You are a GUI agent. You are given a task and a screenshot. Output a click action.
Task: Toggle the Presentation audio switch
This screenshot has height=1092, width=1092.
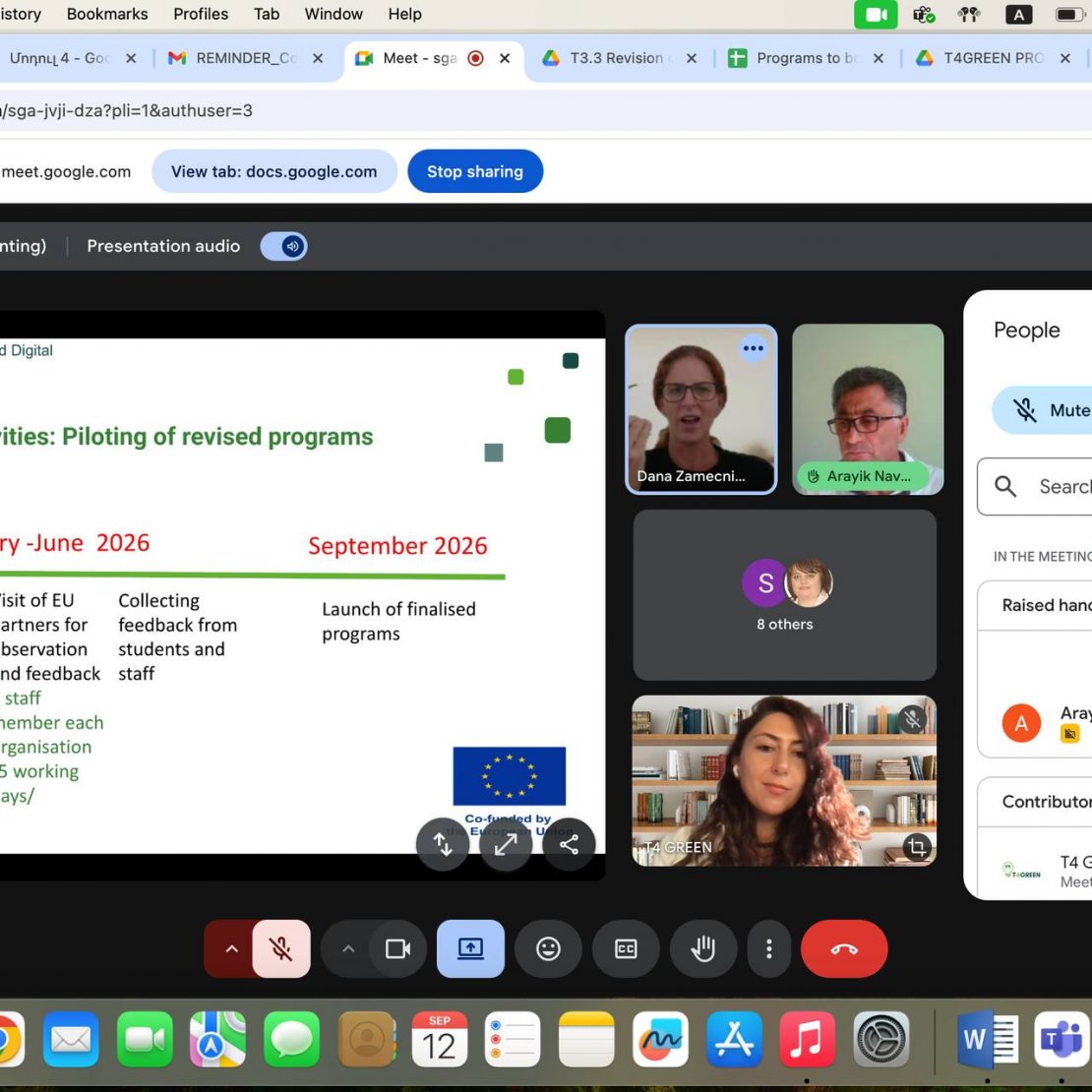(284, 246)
